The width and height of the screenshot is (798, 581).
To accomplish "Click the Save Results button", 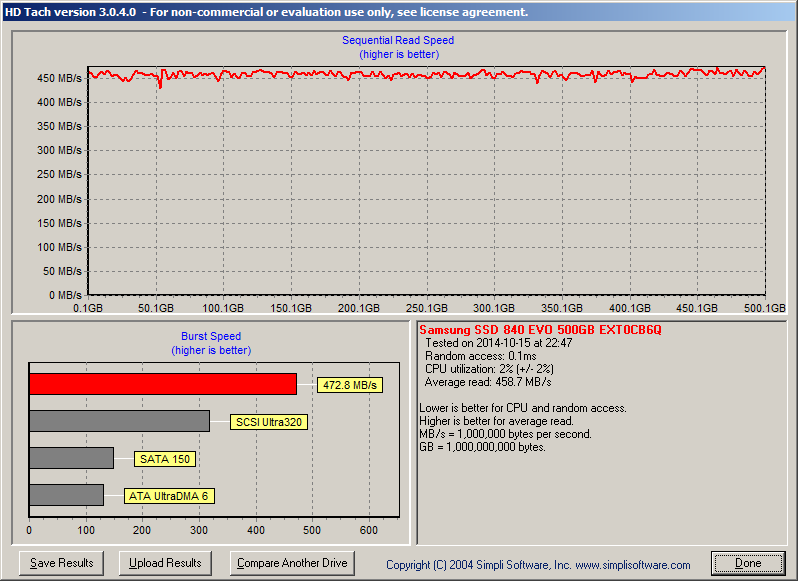I will point(62,563).
